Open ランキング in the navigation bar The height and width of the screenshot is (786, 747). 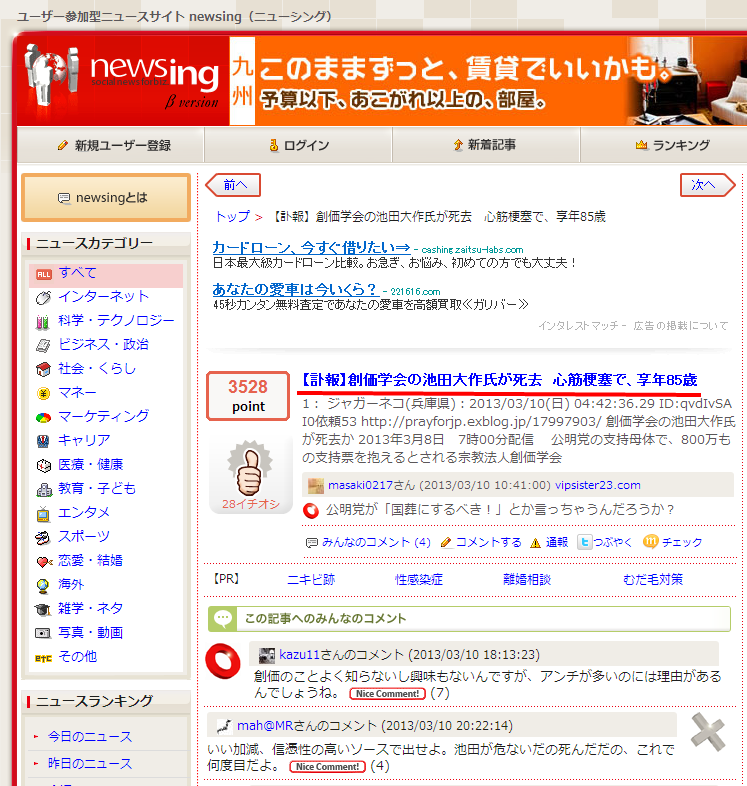(x=673, y=145)
